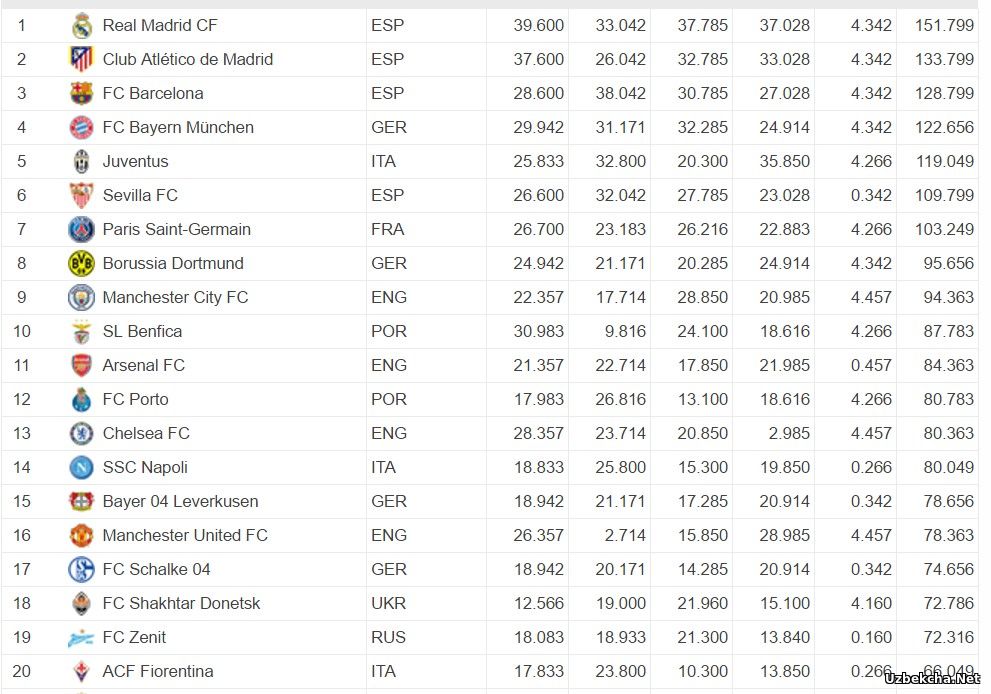This screenshot has width=991, height=694.
Task: Click the FC Barcelona crest icon
Action: 82,94
